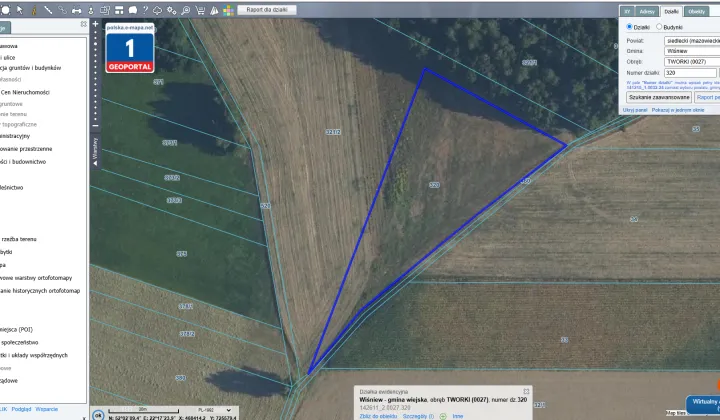
Task: Click the Numer działki input field
Action: point(690,73)
